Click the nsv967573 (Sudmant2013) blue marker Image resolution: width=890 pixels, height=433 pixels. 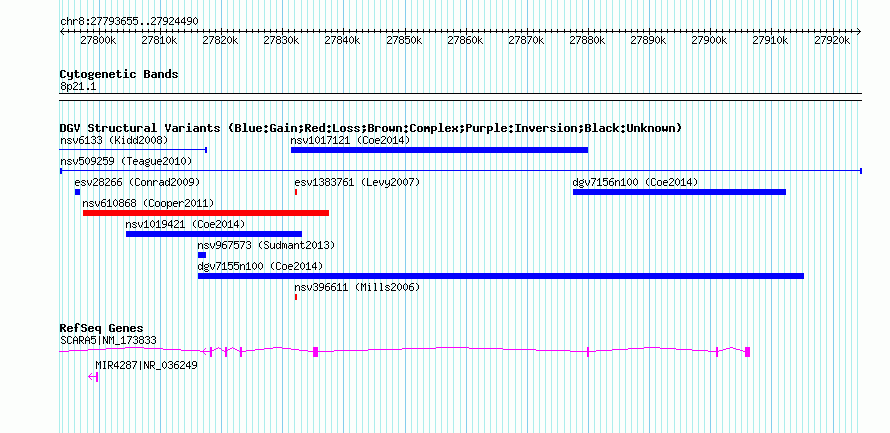pos(201,255)
